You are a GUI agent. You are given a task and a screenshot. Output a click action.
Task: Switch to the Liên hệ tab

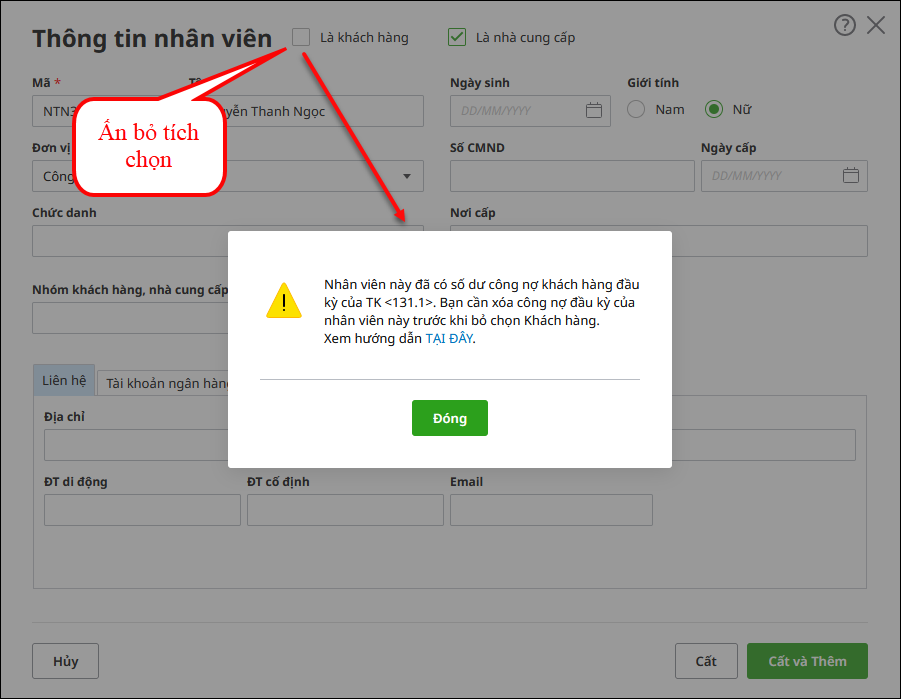click(x=64, y=381)
